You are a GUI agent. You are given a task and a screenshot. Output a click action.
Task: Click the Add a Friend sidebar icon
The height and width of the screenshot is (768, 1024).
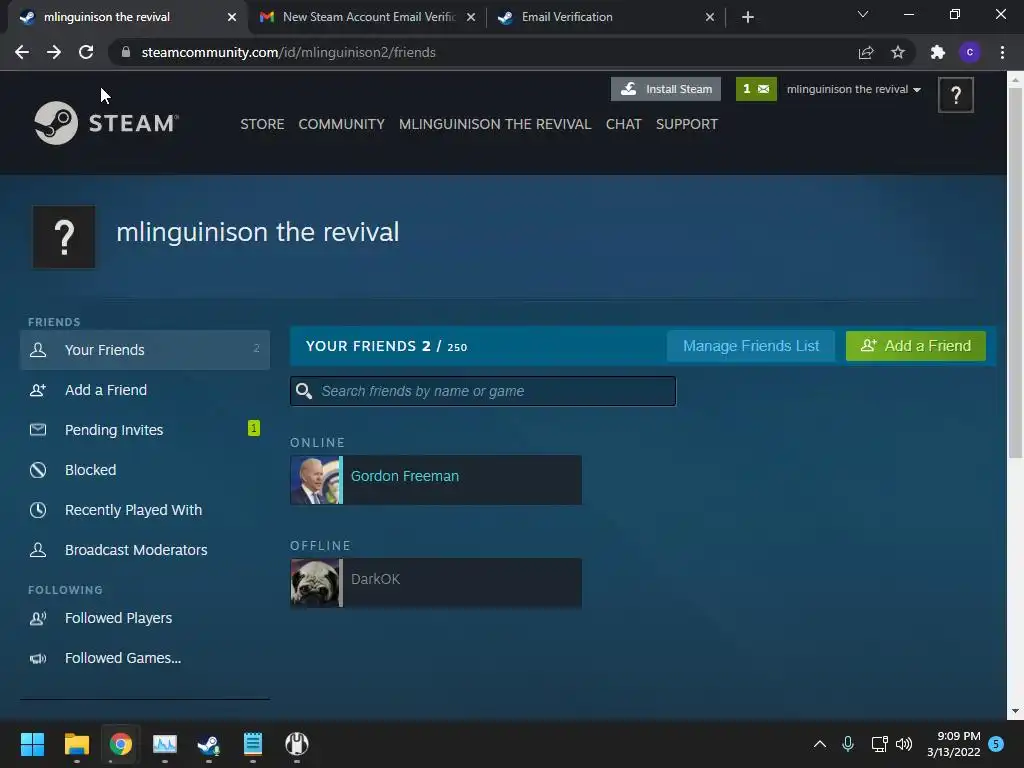tap(38, 390)
